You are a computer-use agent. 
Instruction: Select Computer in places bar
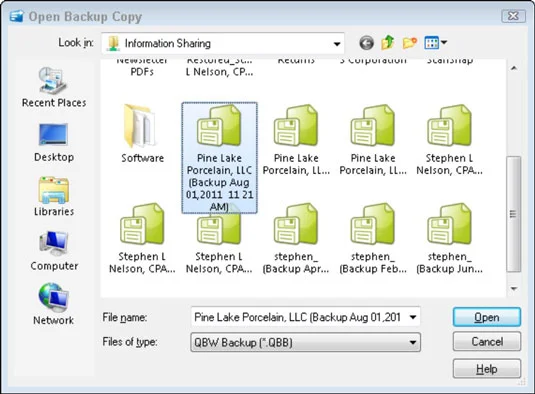(x=54, y=251)
